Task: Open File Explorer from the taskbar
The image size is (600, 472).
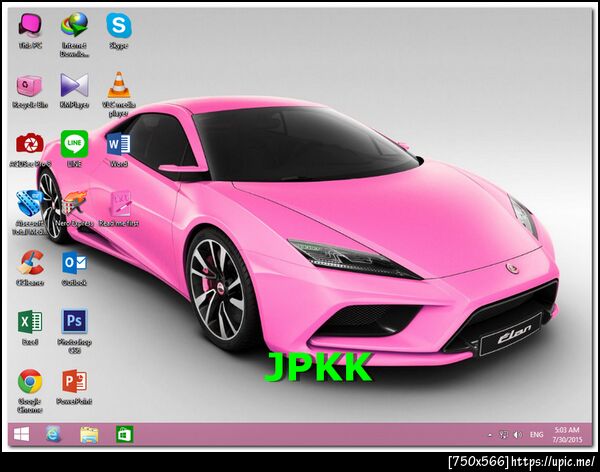Action: [89, 435]
